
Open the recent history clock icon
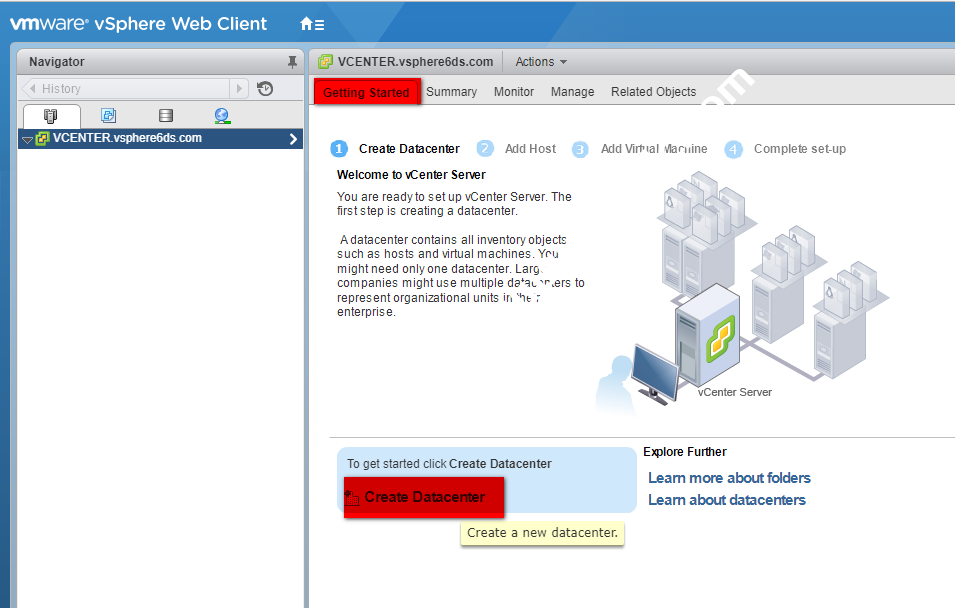pos(265,89)
